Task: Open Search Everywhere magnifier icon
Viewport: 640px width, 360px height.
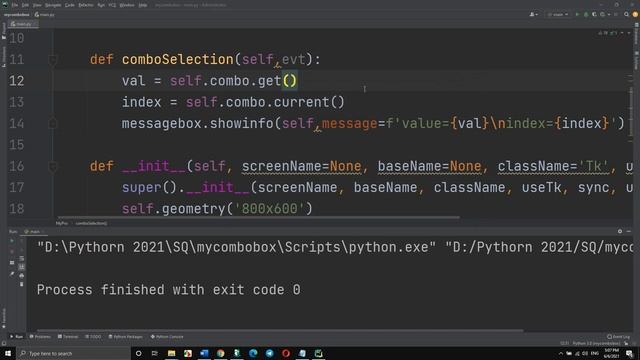Action: (x=626, y=15)
